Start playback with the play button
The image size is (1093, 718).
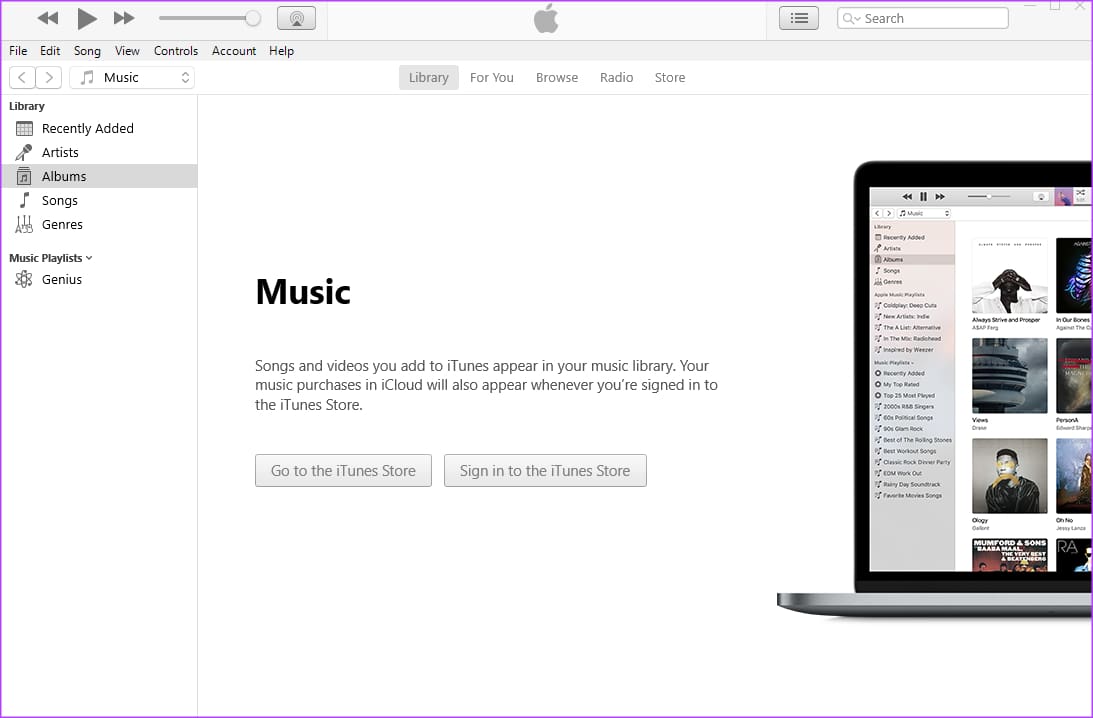coord(86,18)
